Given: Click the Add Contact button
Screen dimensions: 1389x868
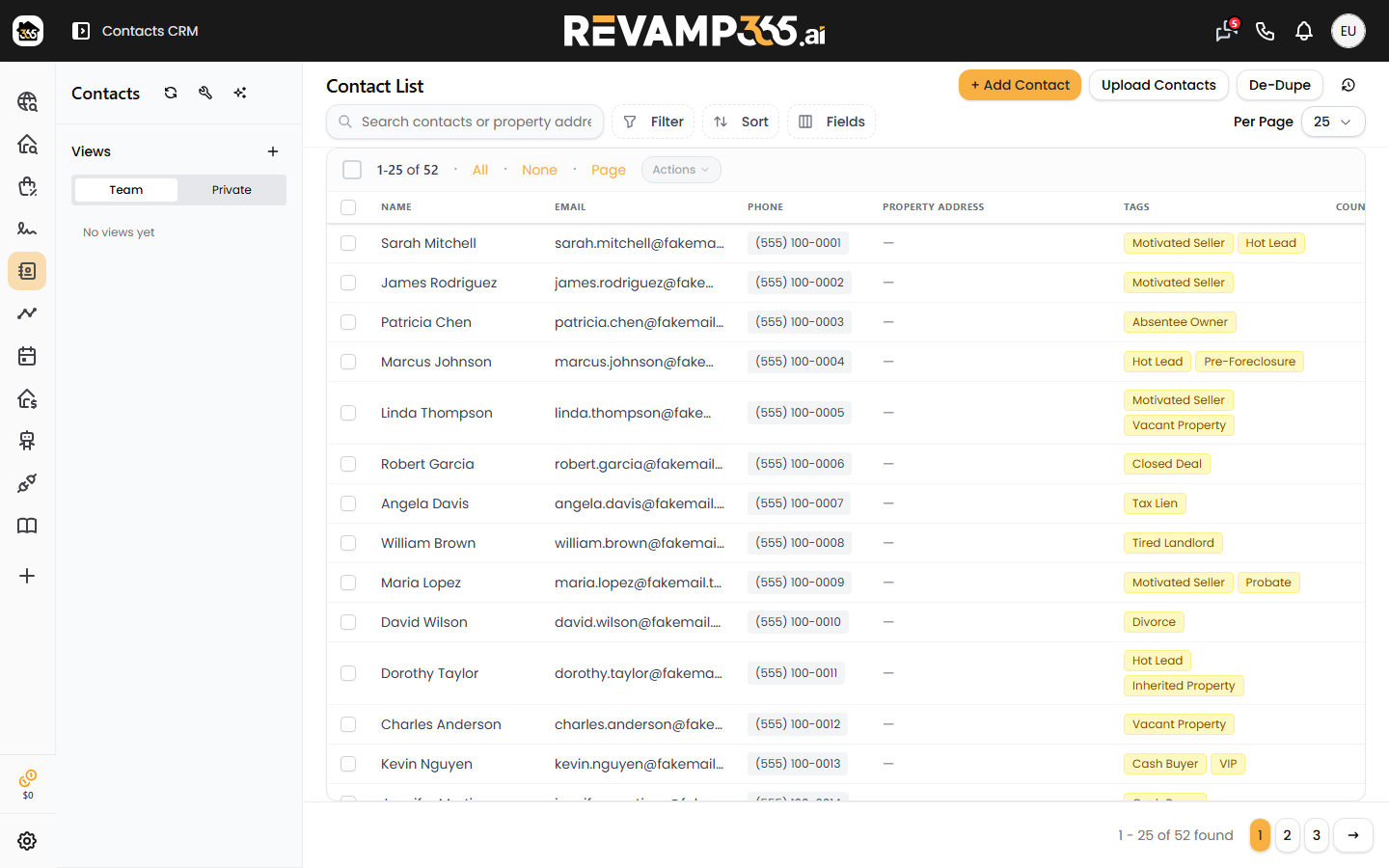Looking at the screenshot, I should click(x=1020, y=85).
